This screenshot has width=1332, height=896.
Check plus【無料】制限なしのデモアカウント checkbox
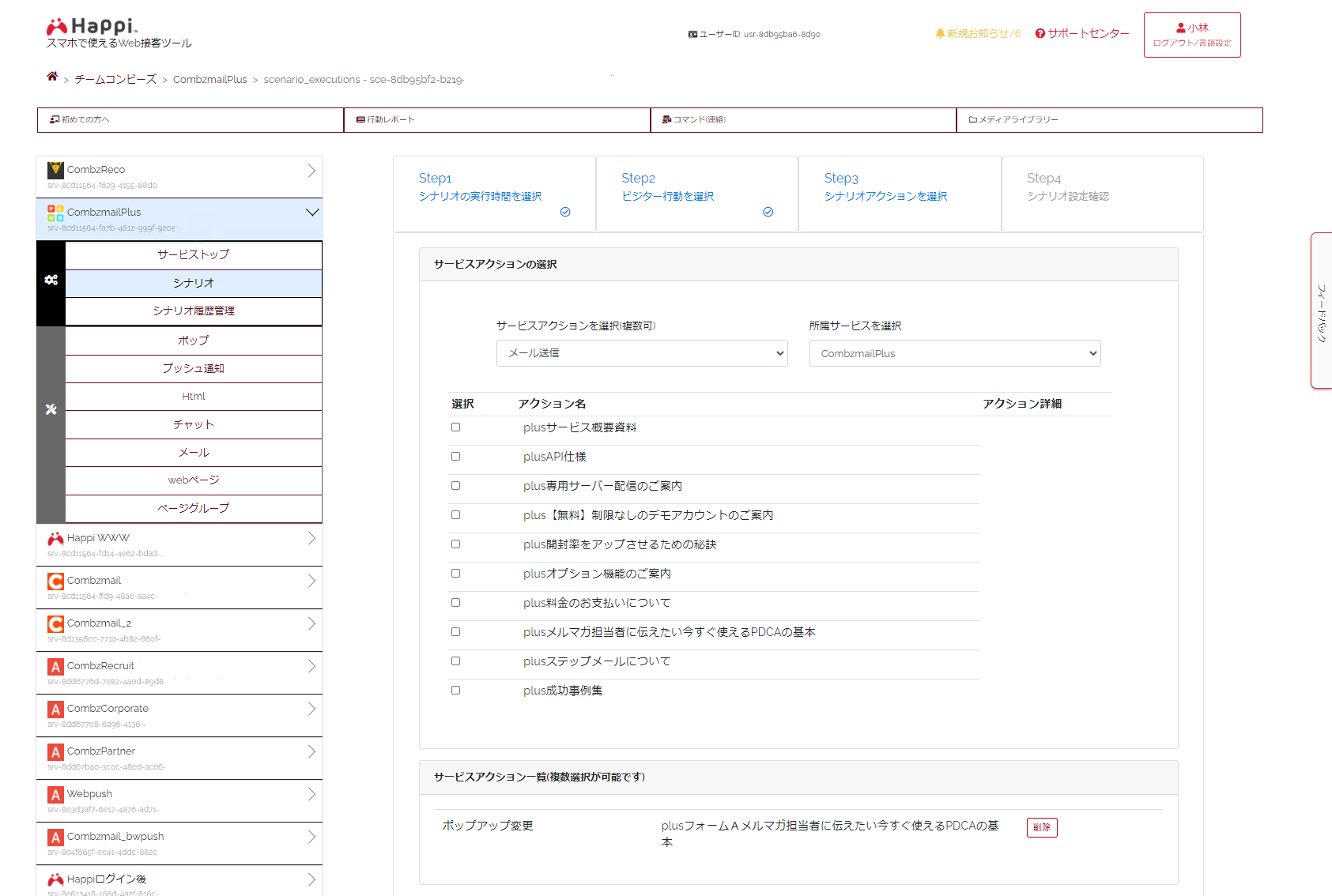click(x=455, y=515)
